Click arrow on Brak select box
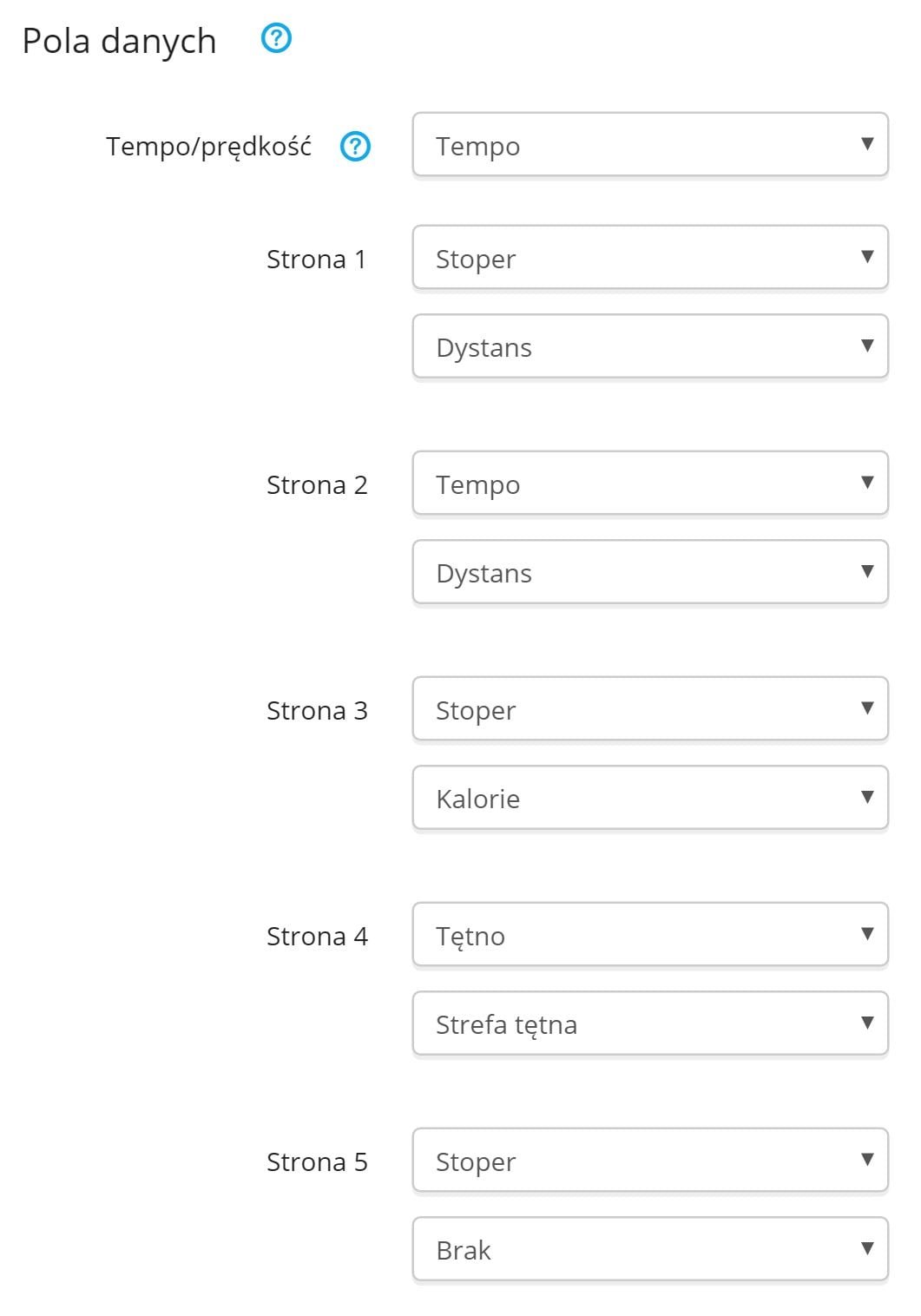This screenshot has width=921, height=1316. [x=866, y=1248]
